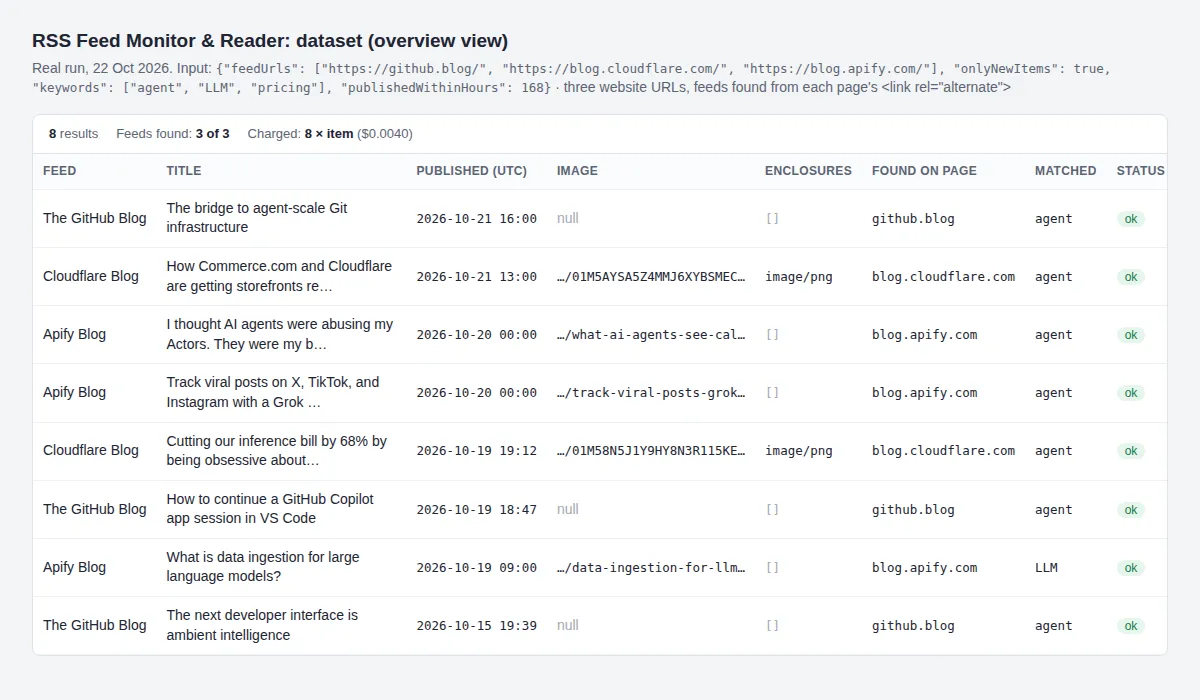Select title 'The next developer interface is ambient intelligence'
The image size is (1200, 700).
[262, 625]
